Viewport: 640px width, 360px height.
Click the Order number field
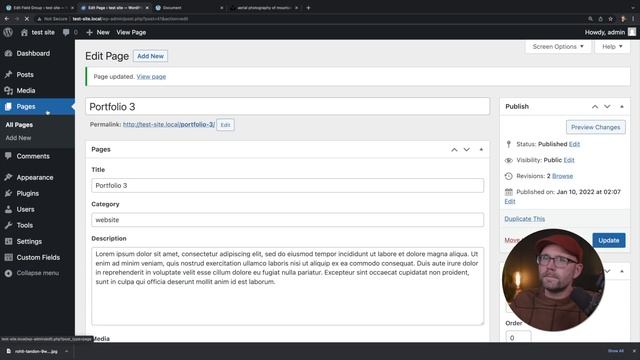[518, 337]
